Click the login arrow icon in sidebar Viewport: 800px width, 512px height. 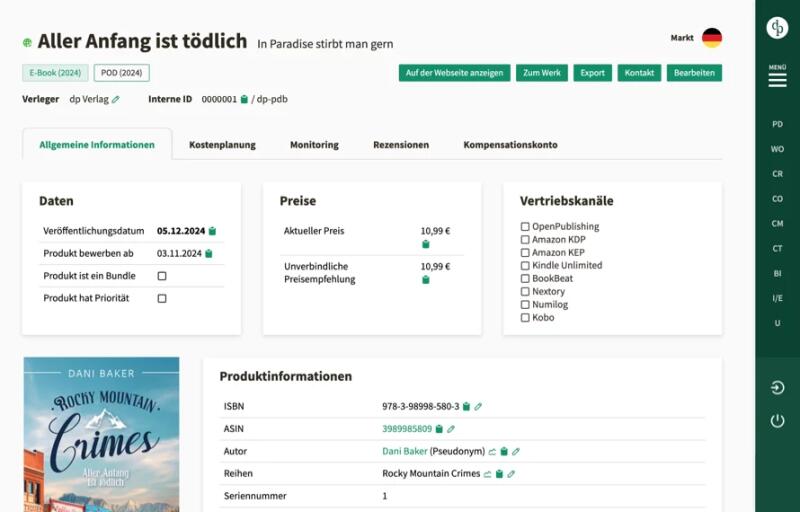(x=777, y=388)
